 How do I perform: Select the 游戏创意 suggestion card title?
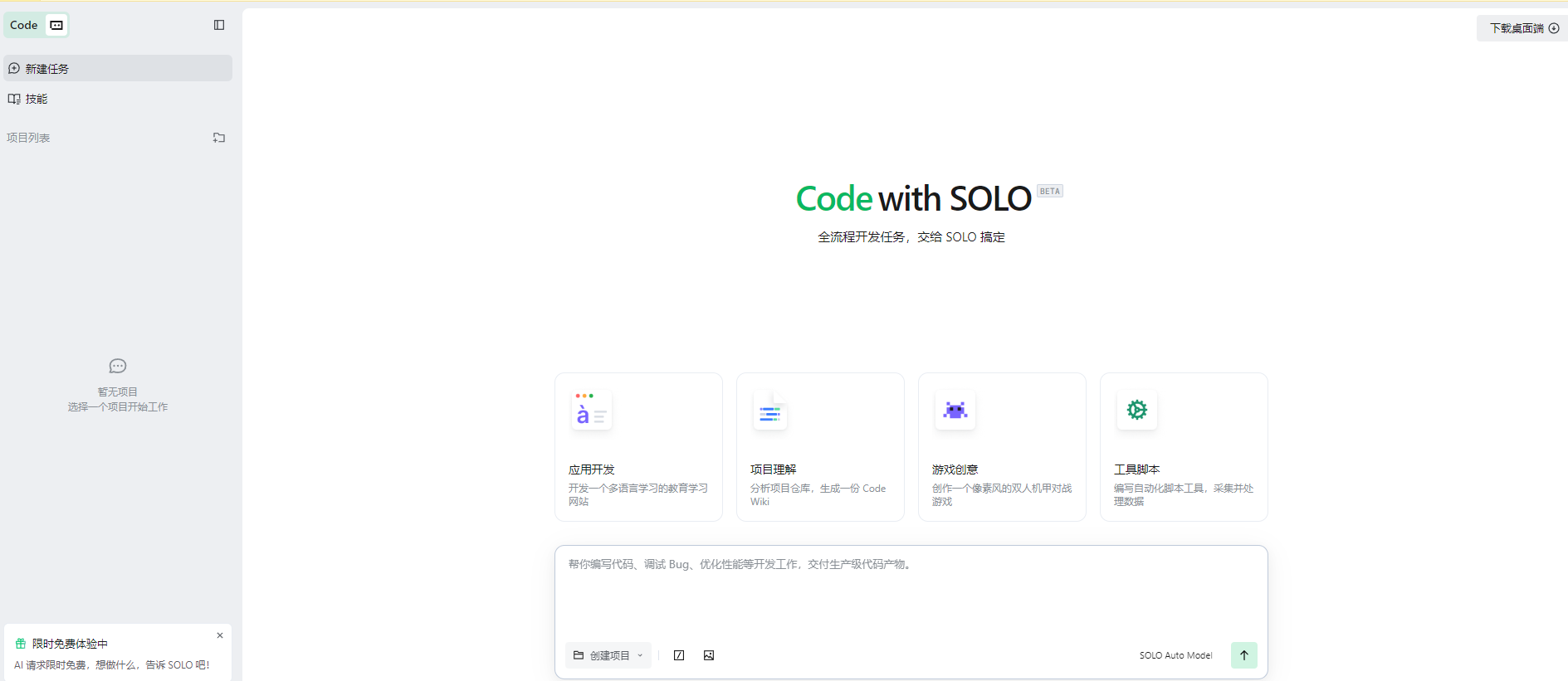tap(955, 469)
